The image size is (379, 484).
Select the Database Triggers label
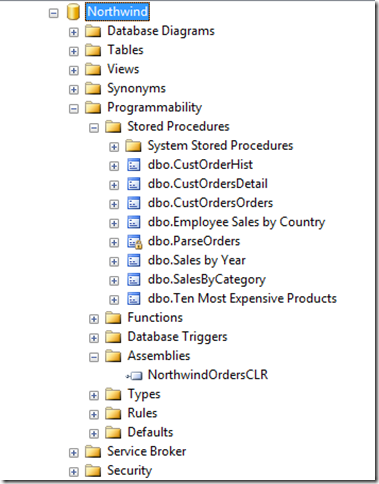coord(177,337)
